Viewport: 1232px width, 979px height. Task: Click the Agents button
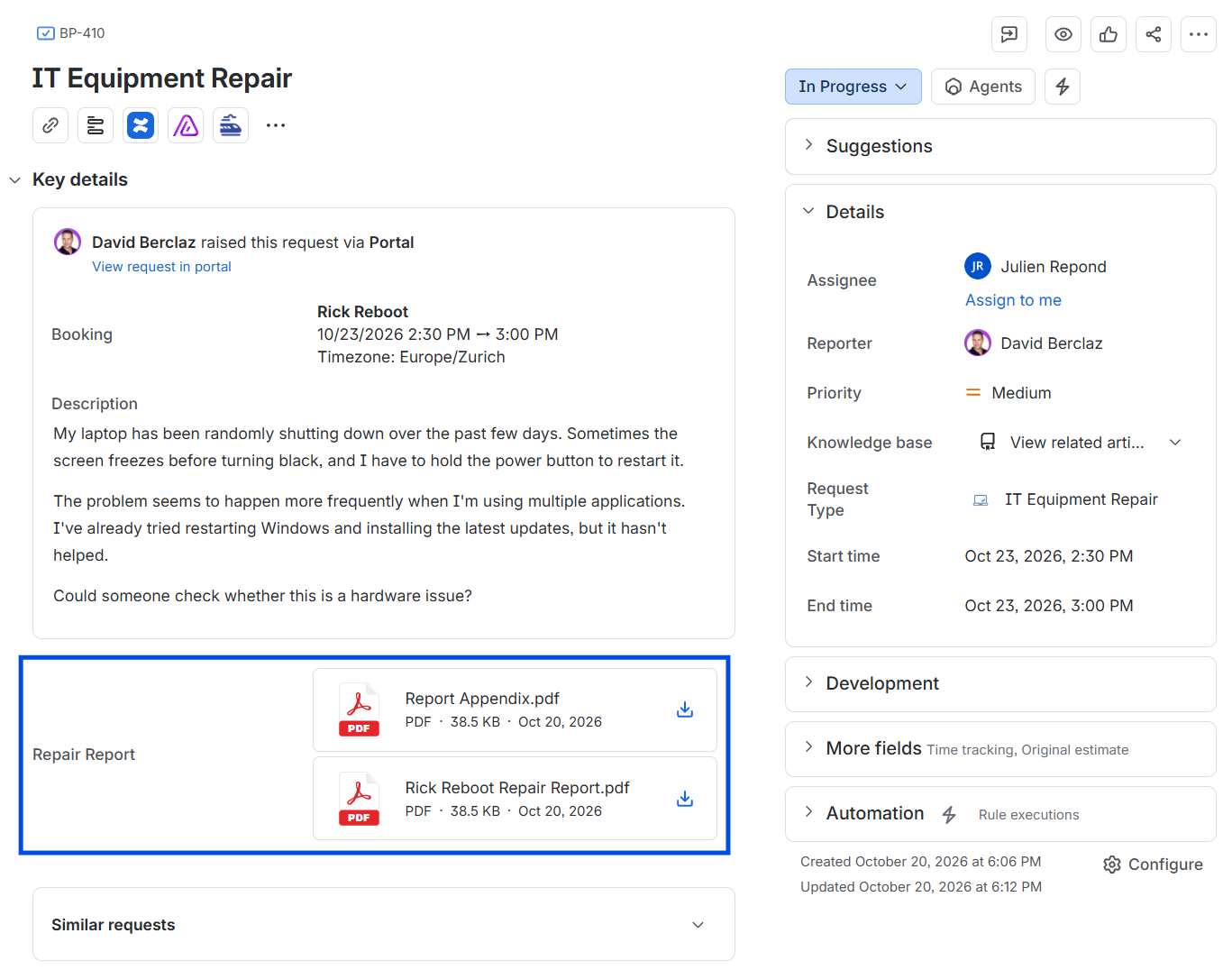982,87
